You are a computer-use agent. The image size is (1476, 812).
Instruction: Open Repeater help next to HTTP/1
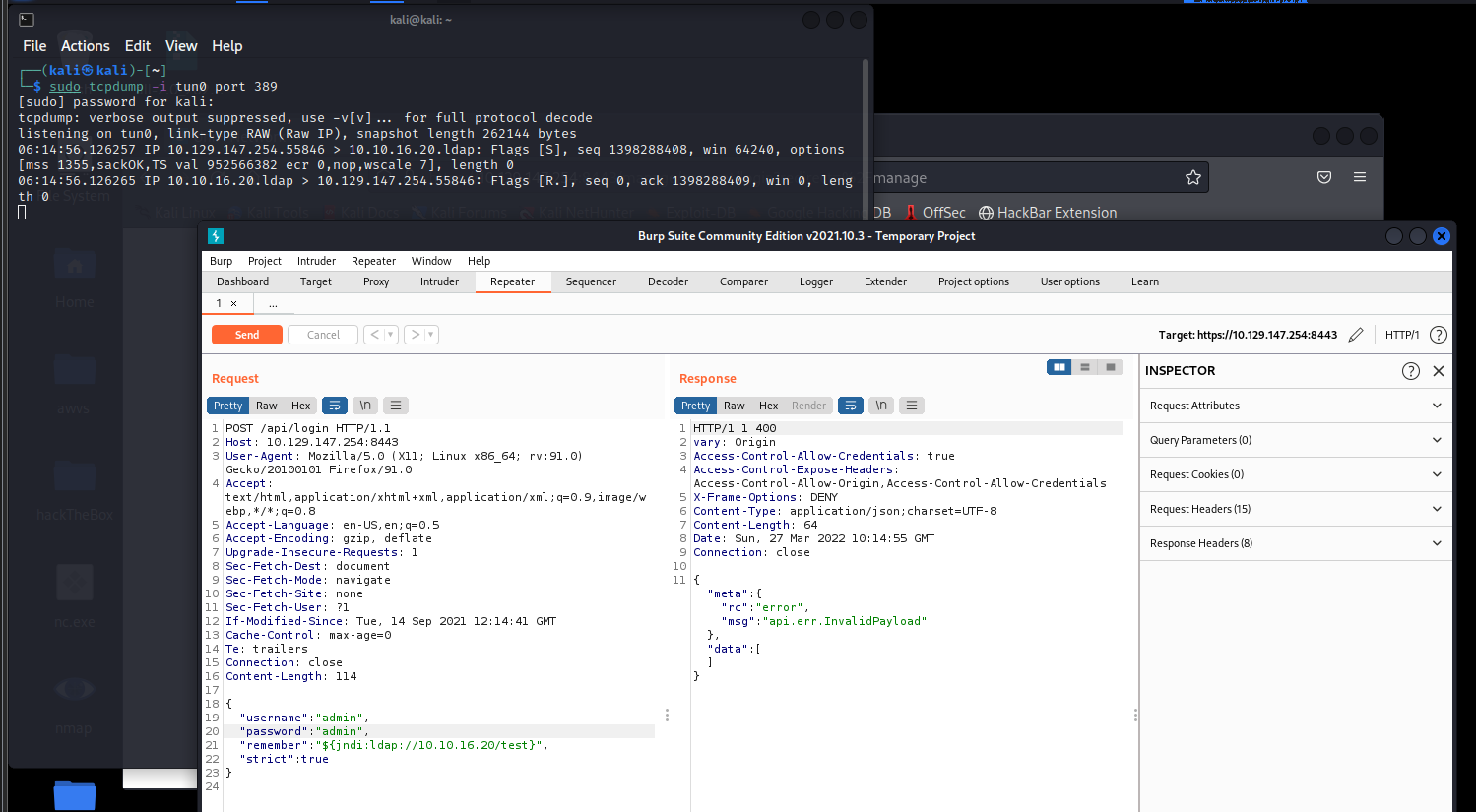tap(1439, 335)
